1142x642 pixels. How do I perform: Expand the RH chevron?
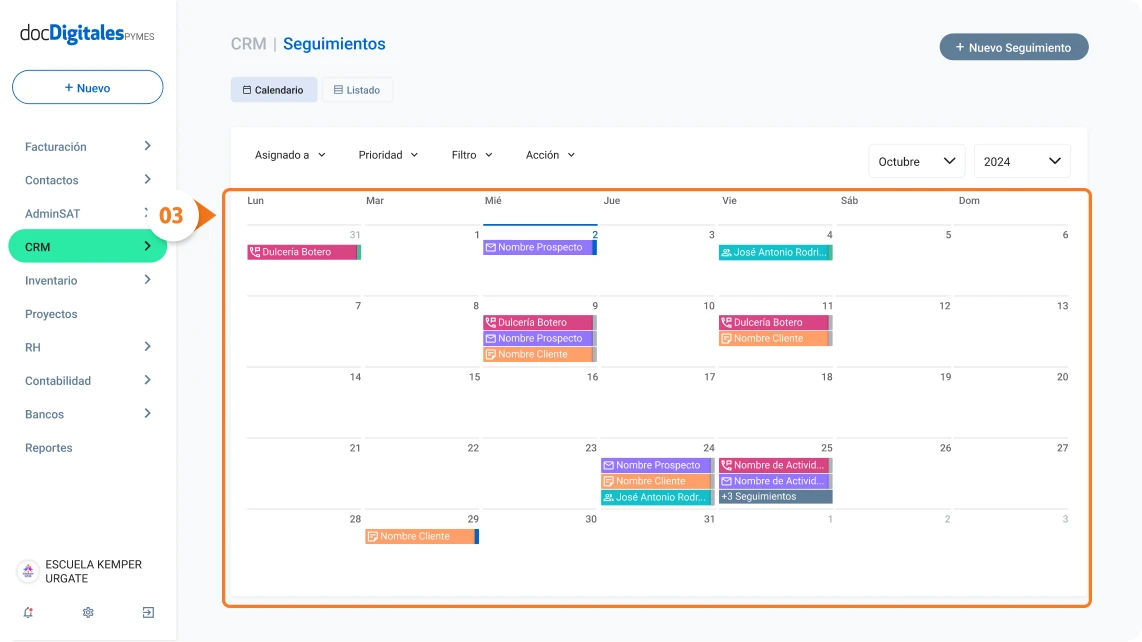coord(147,347)
